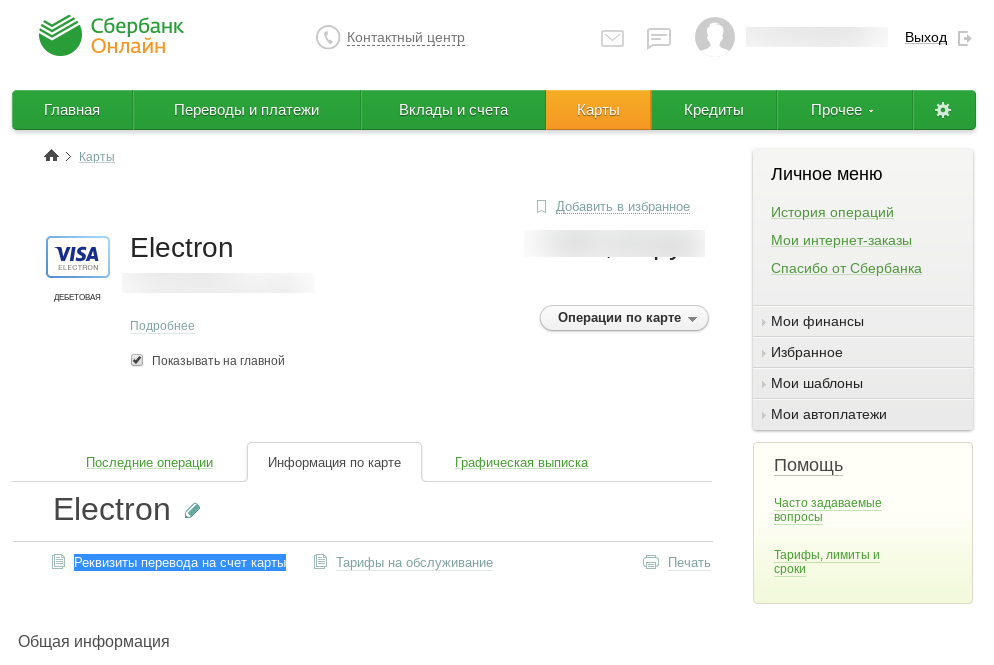Screen dimensions: 994x665
Task: Click the Личное меню heading
Action: click(827, 174)
